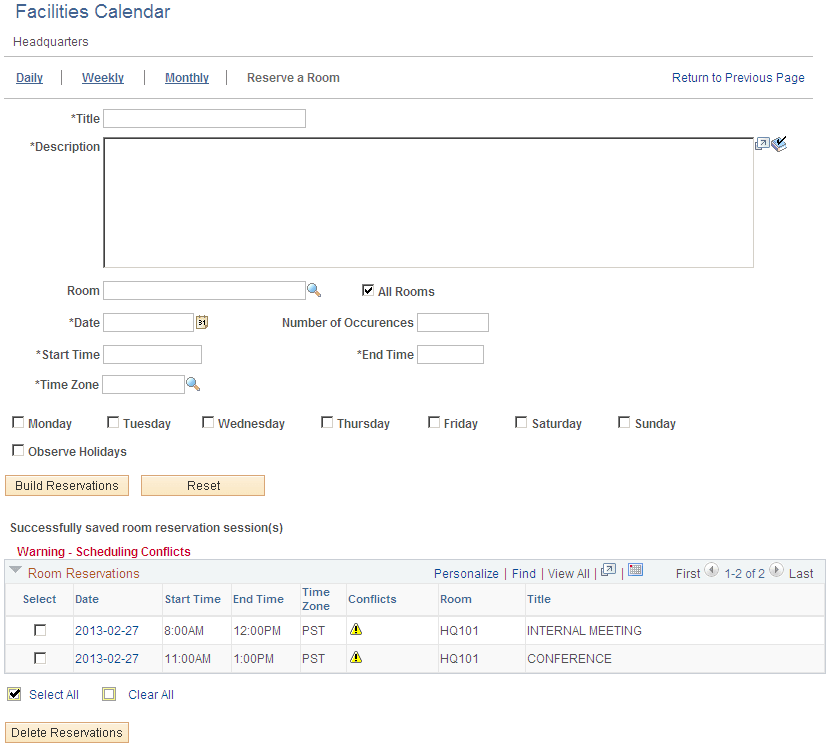Switch to the Daily calendar view
The height and width of the screenshot is (747, 830).
tap(29, 78)
